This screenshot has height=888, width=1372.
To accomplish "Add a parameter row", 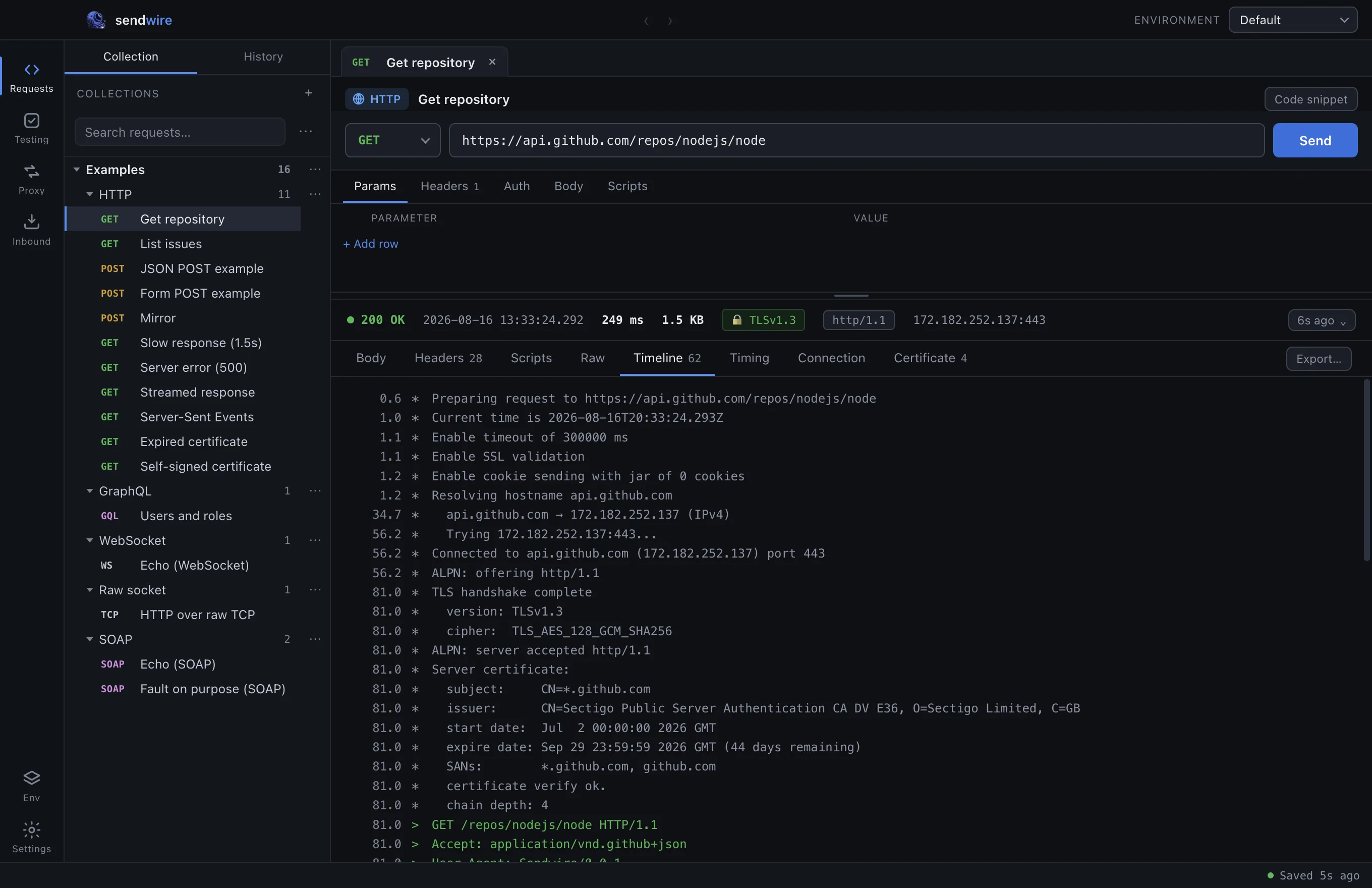I will pyautogui.click(x=371, y=244).
